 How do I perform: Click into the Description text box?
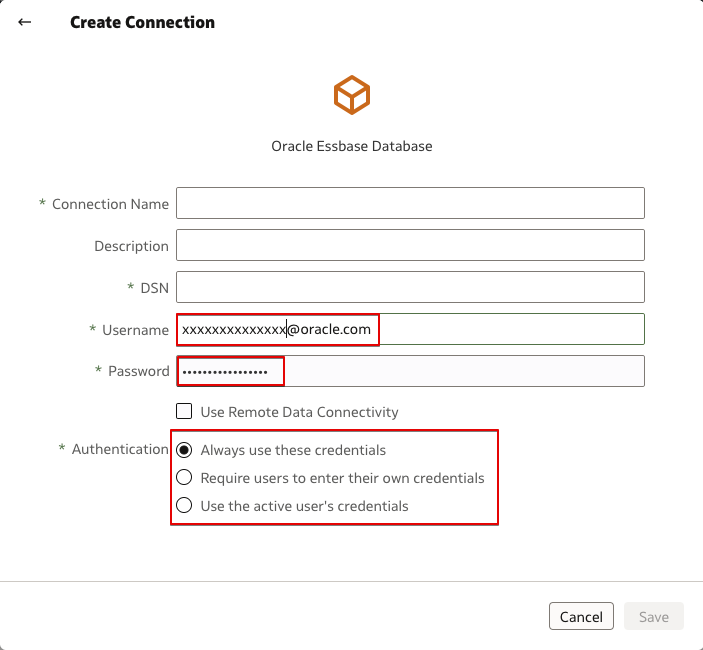click(410, 245)
